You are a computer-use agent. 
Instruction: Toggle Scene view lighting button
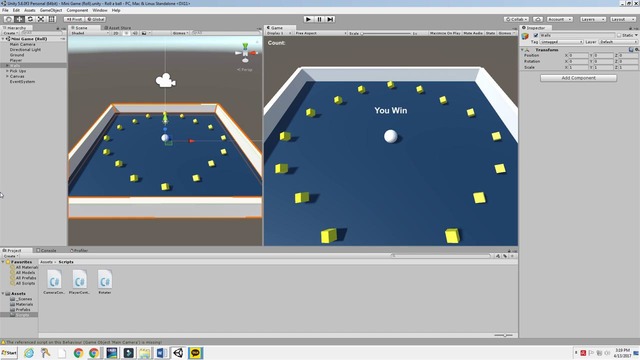126,33
